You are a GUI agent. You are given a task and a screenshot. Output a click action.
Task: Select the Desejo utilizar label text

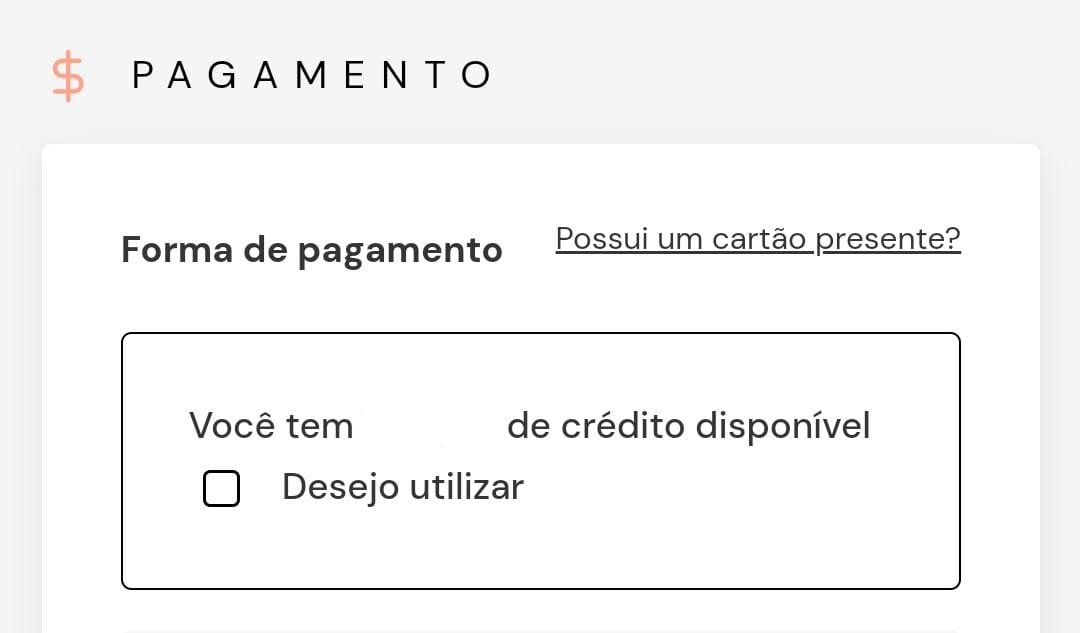403,487
